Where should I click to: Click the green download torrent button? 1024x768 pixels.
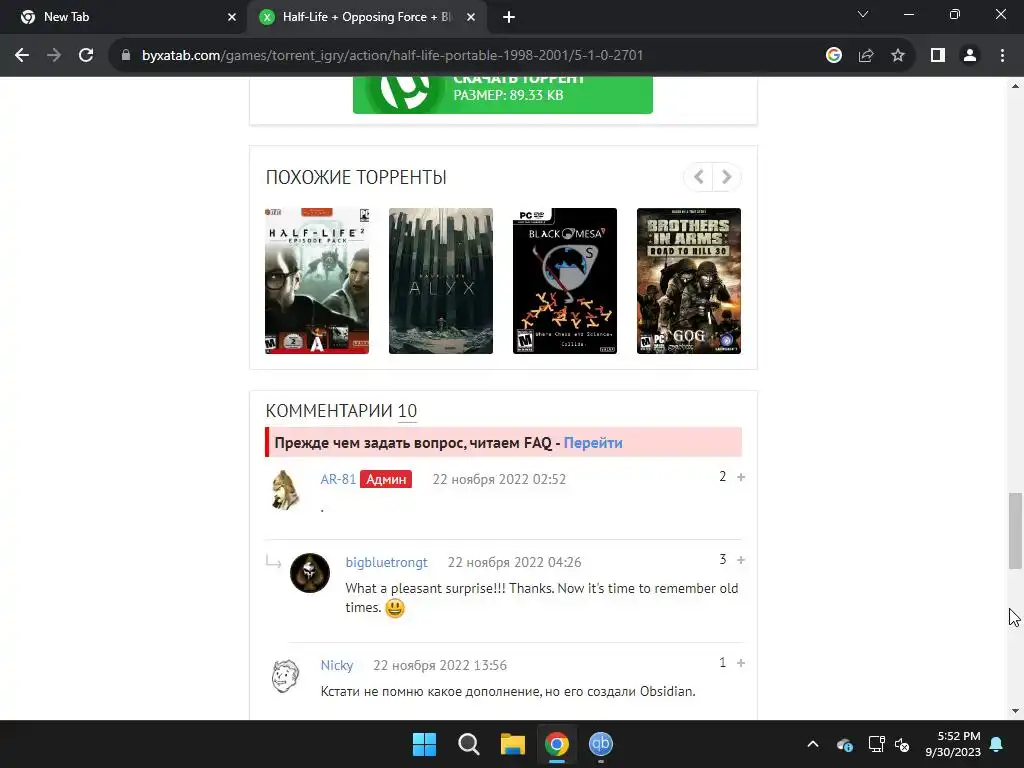[502, 94]
